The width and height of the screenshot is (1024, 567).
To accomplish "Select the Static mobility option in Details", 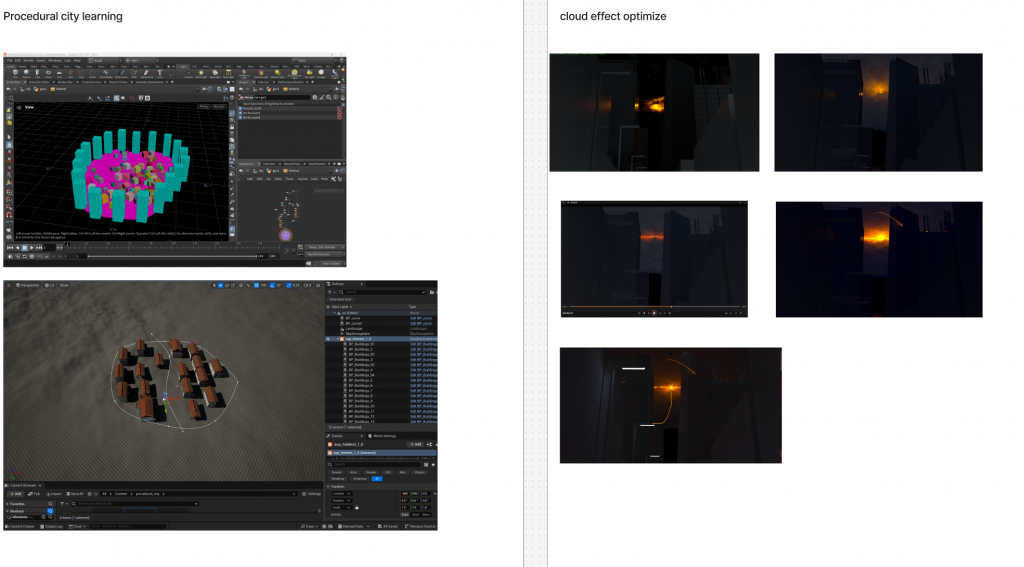I will 407,514.
